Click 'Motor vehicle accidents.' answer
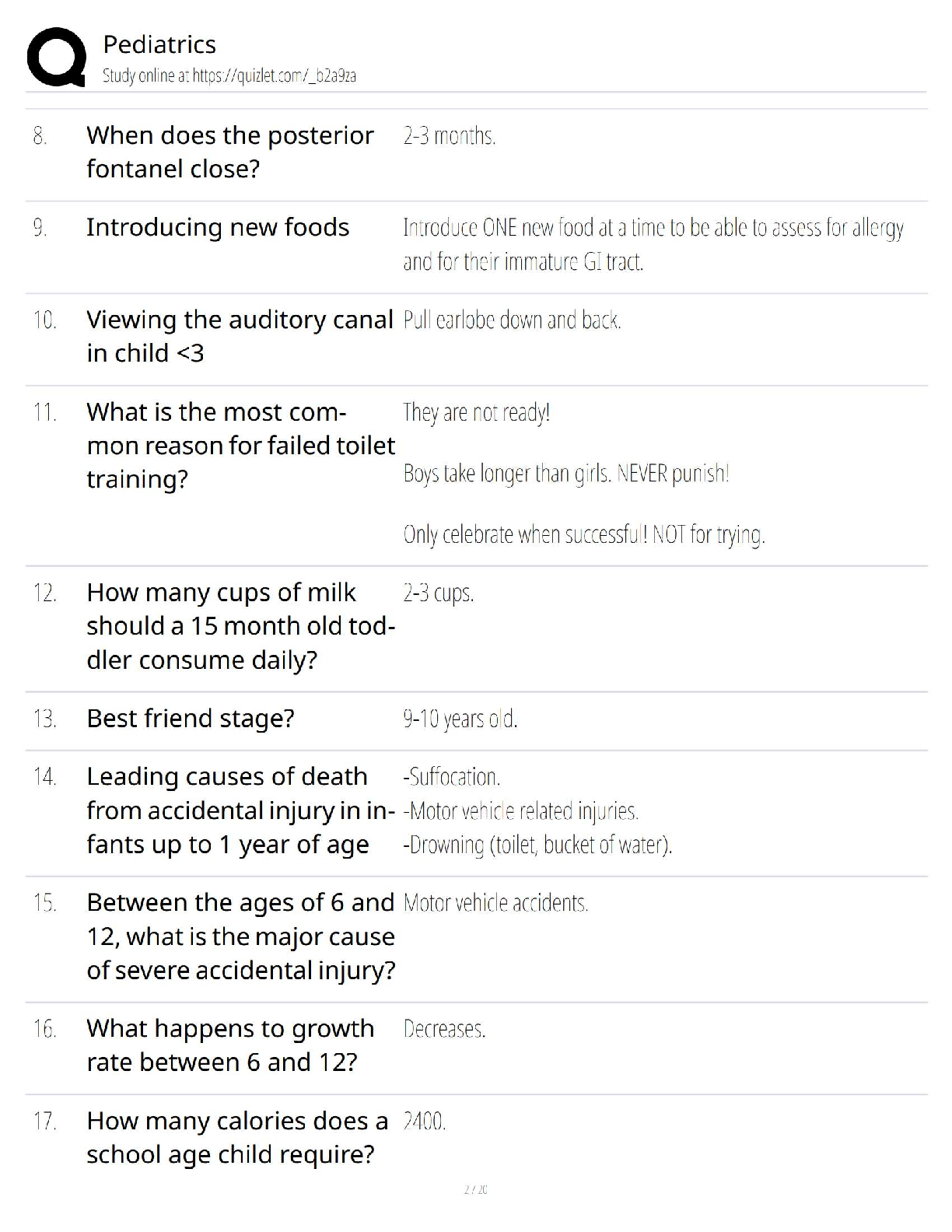The image size is (952, 1232). click(495, 903)
